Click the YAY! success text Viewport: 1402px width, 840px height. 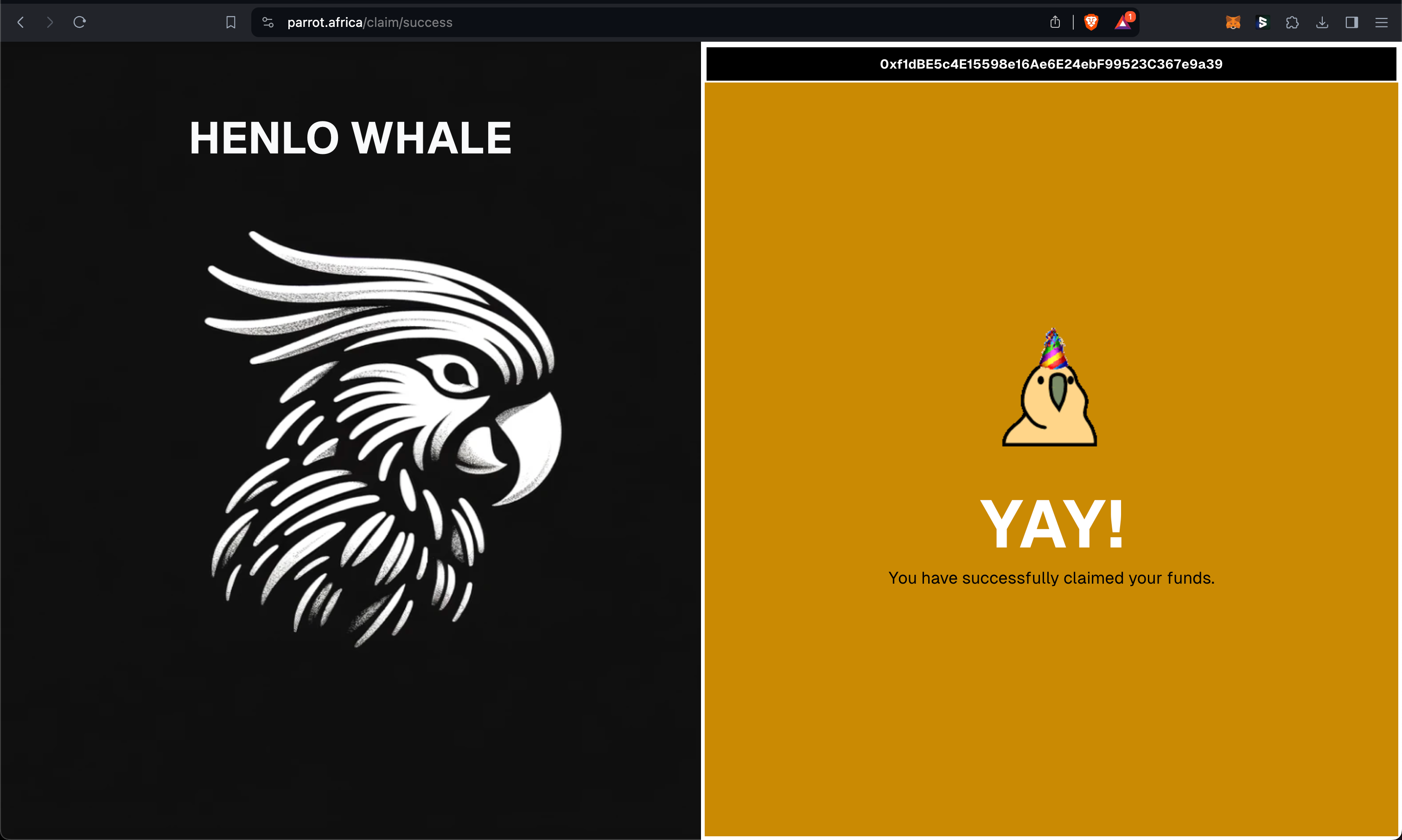[1051, 524]
